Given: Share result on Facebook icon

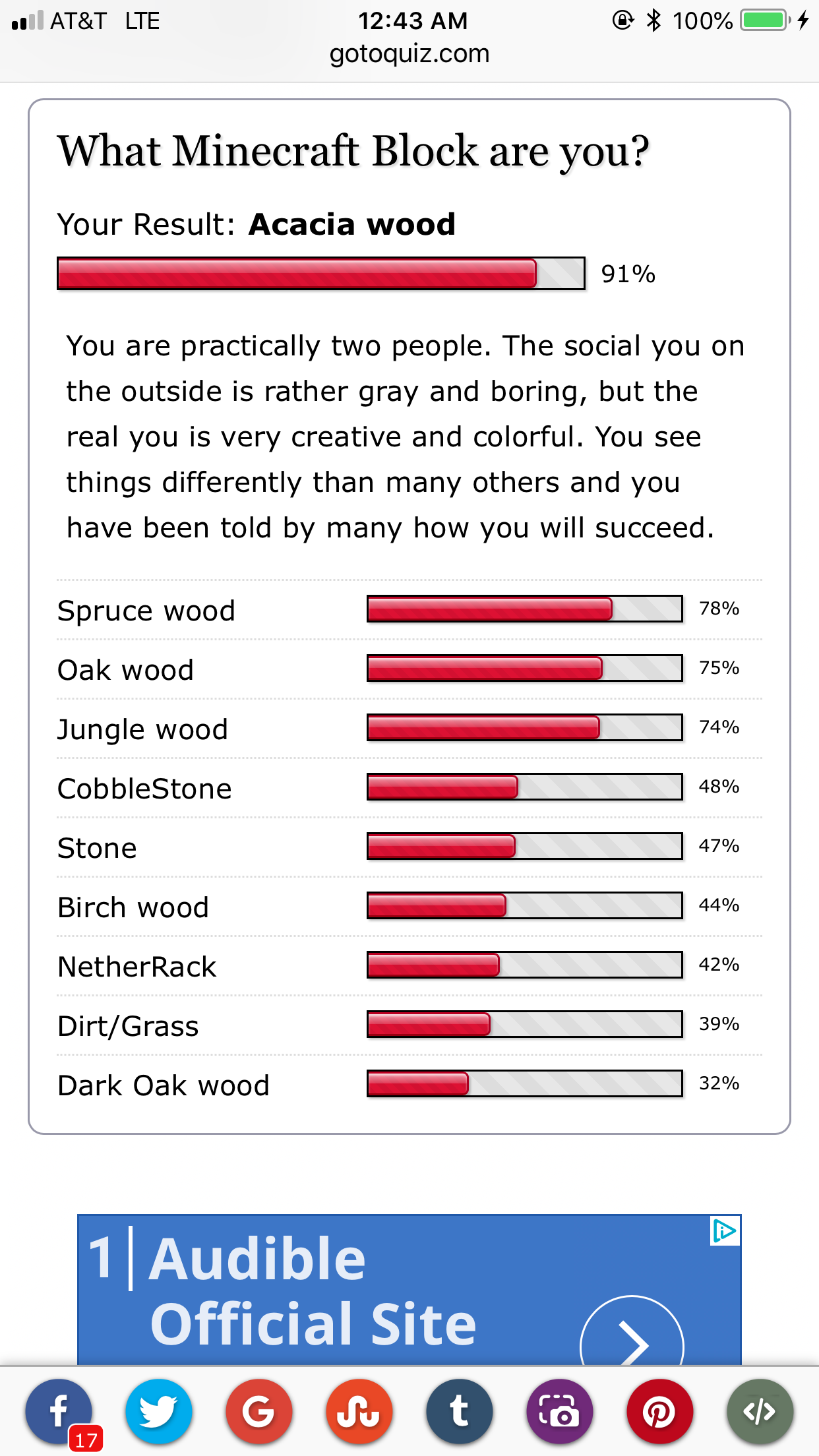Looking at the screenshot, I should (59, 1412).
